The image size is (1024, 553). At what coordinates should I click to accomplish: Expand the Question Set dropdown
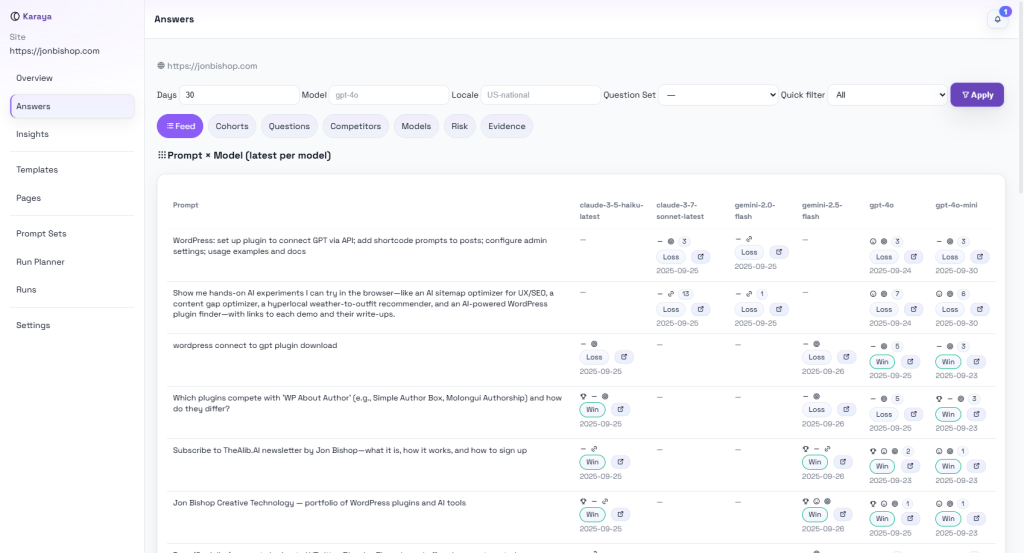(717, 95)
